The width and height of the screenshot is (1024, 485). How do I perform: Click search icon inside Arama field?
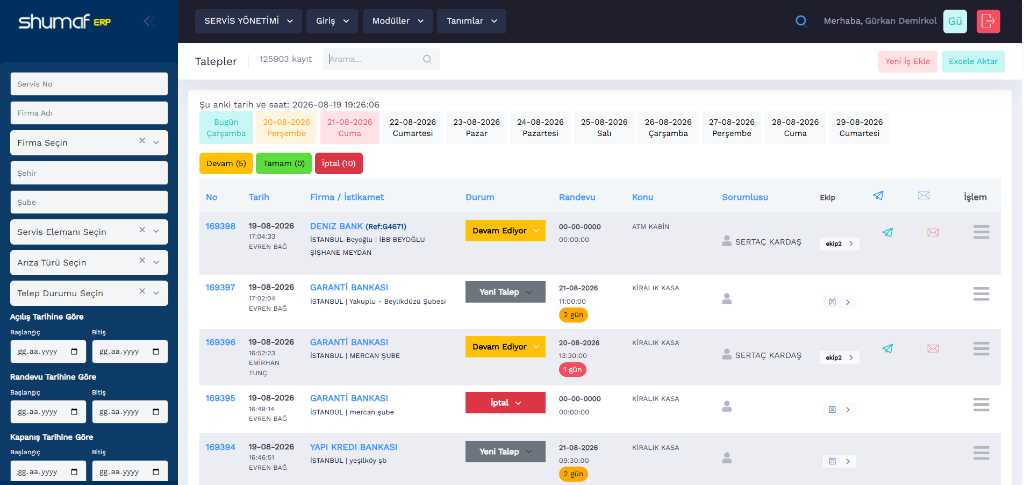tap(427, 59)
